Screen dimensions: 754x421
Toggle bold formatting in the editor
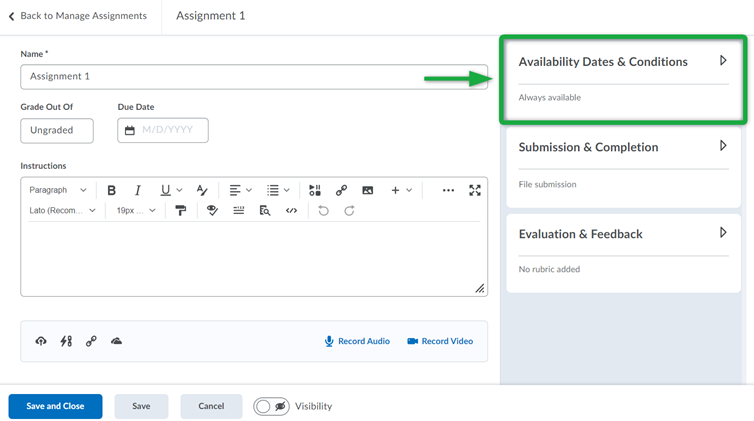[x=111, y=190]
